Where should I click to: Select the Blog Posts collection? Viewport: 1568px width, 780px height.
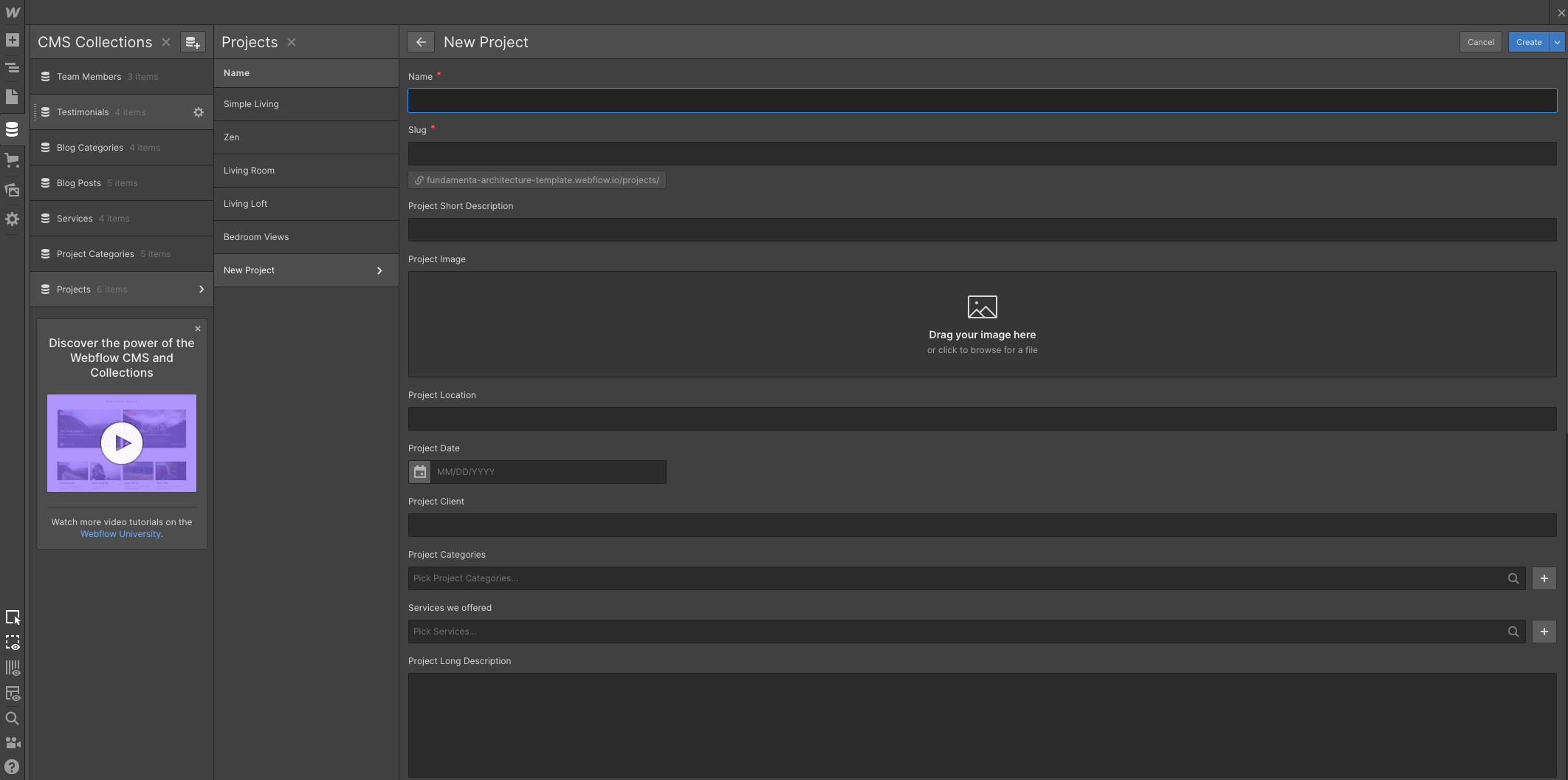point(79,183)
